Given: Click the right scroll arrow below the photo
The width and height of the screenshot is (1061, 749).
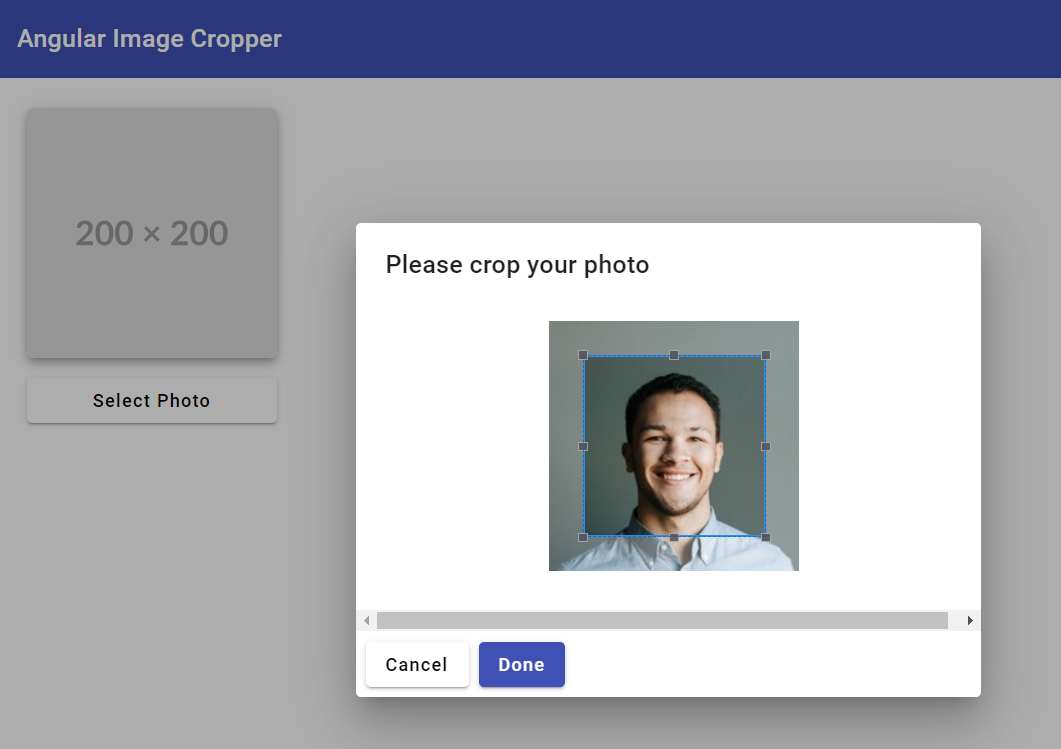Looking at the screenshot, I should 968,620.
